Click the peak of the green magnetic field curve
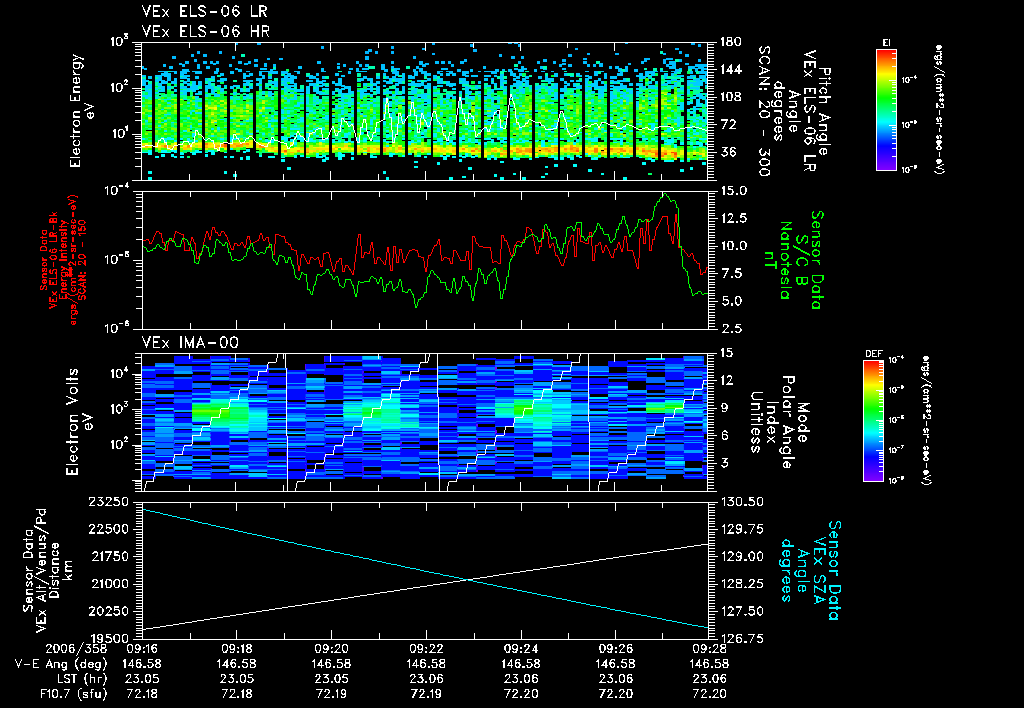The width and height of the screenshot is (1024, 708). point(664,193)
